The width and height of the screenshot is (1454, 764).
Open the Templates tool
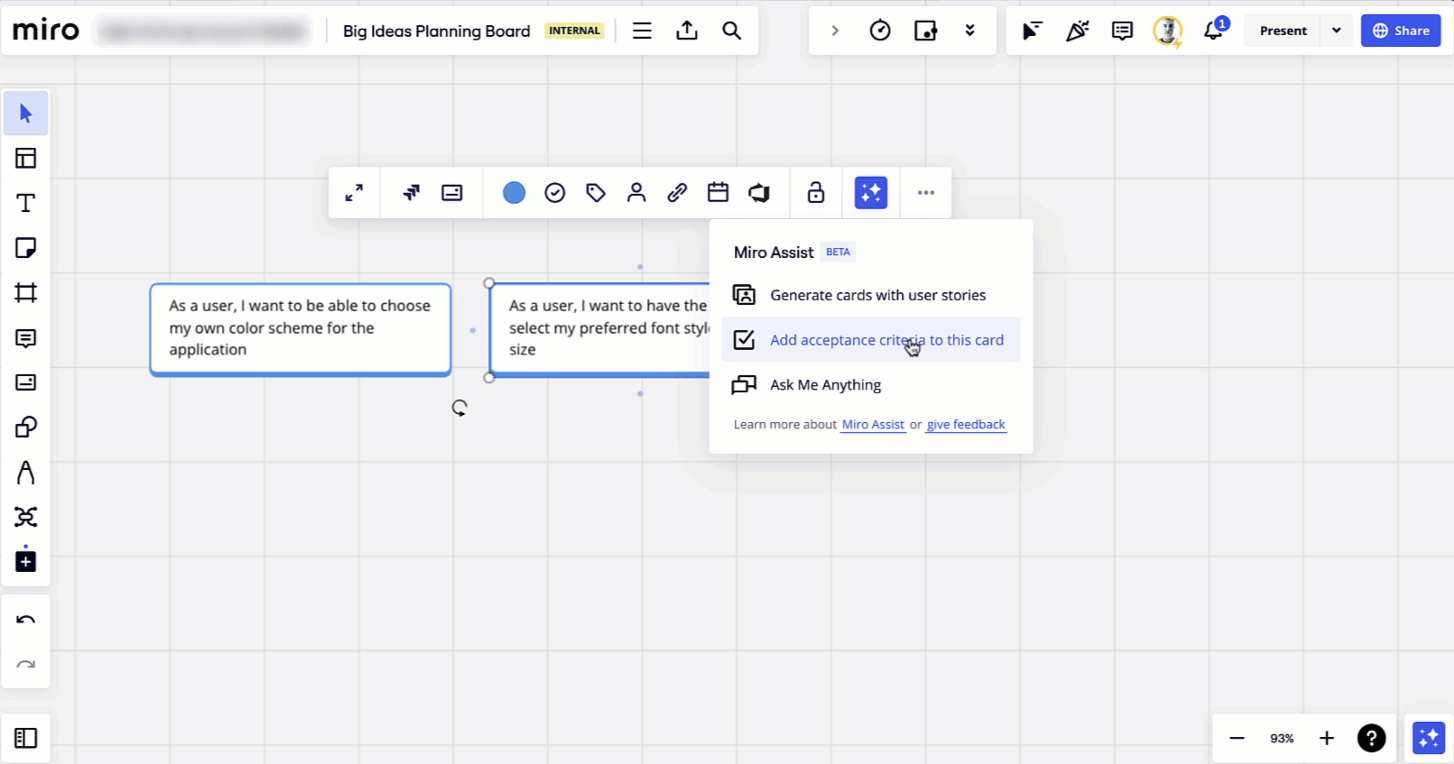(x=26, y=158)
